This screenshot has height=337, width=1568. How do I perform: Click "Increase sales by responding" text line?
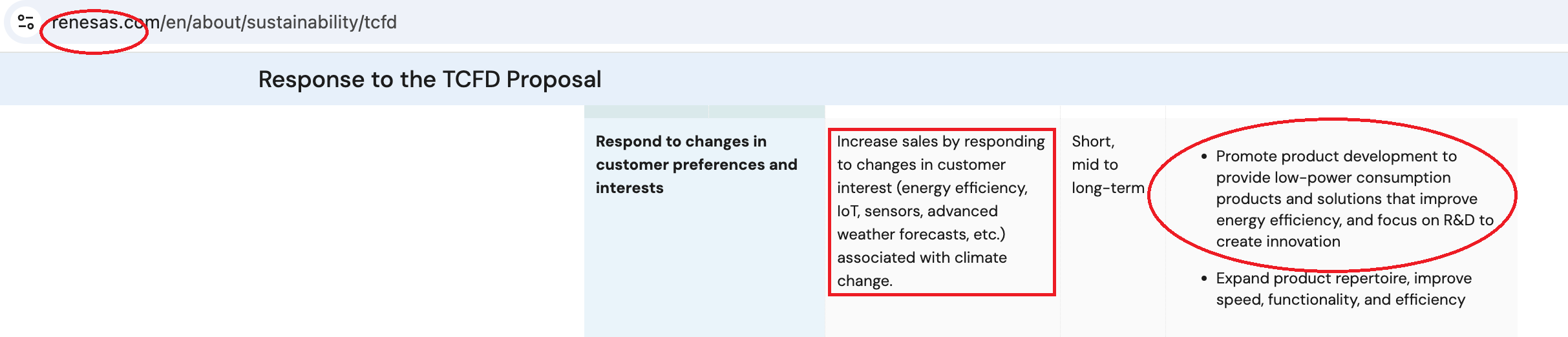point(940,141)
